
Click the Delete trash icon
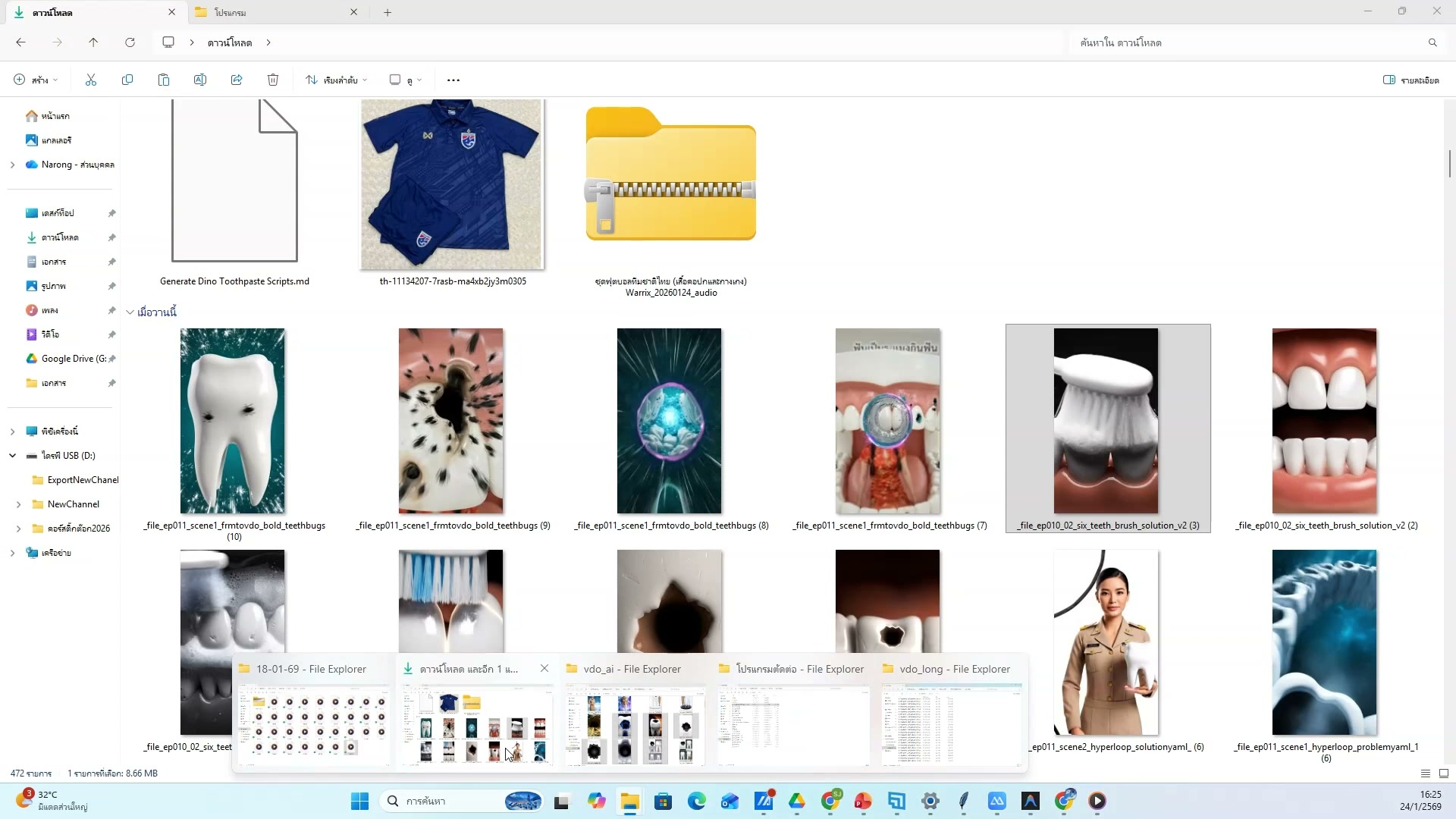[273, 80]
